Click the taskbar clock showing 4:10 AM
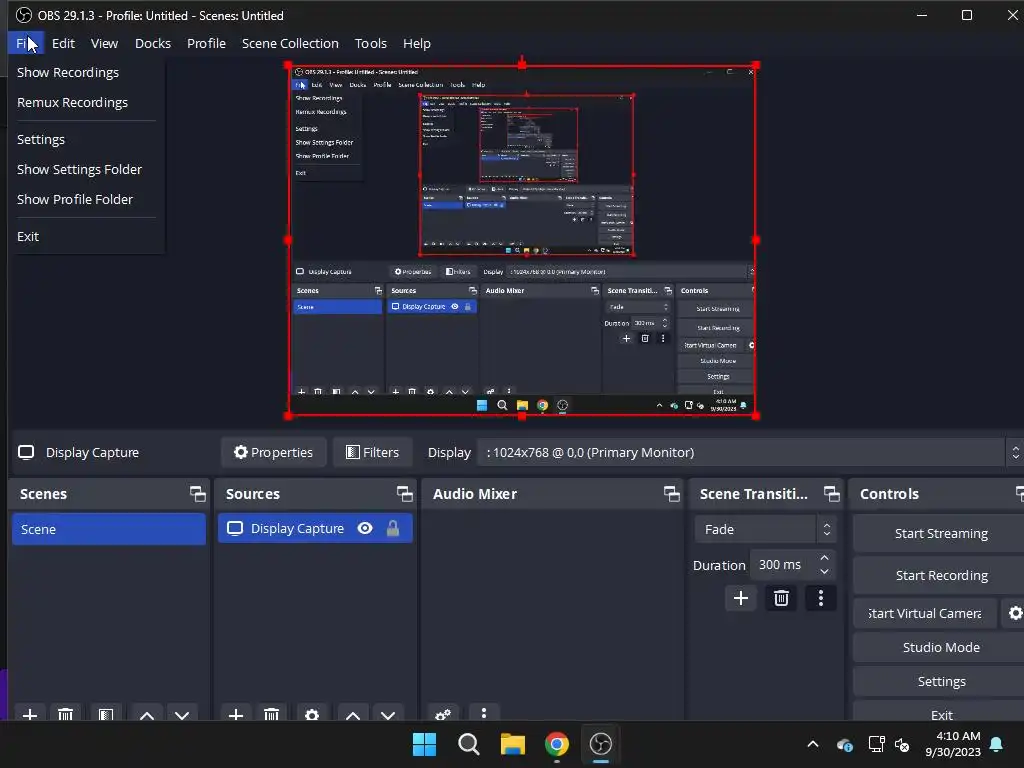 tap(953, 744)
